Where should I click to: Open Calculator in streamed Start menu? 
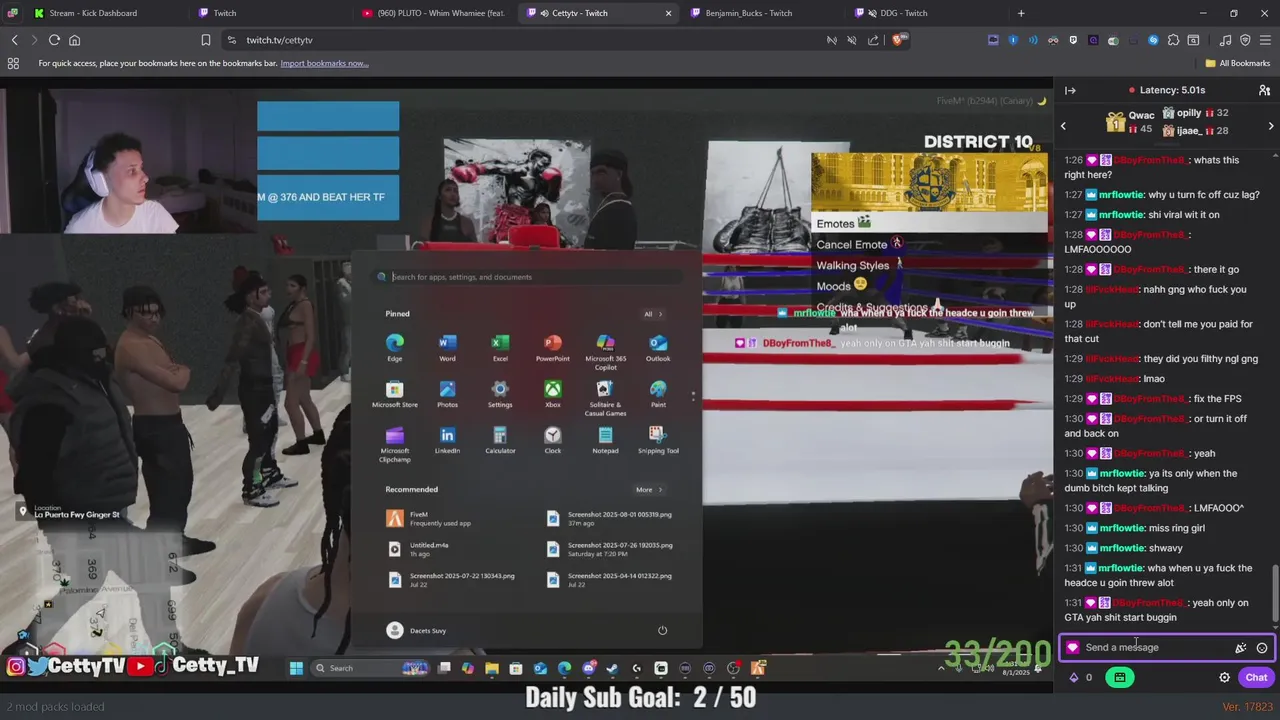tap(500, 440)
